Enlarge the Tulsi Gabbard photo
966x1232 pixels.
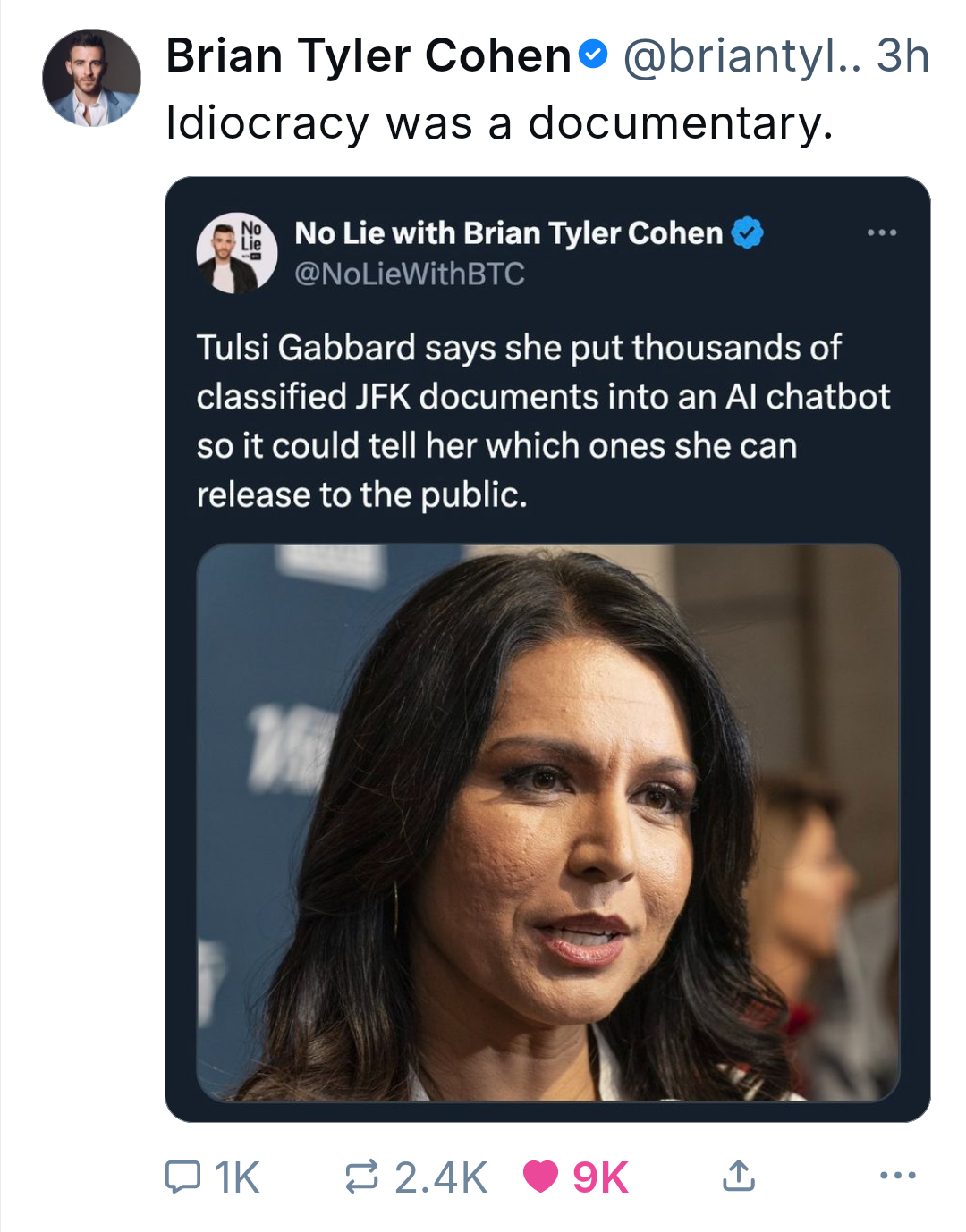click(x=547, y=823)
